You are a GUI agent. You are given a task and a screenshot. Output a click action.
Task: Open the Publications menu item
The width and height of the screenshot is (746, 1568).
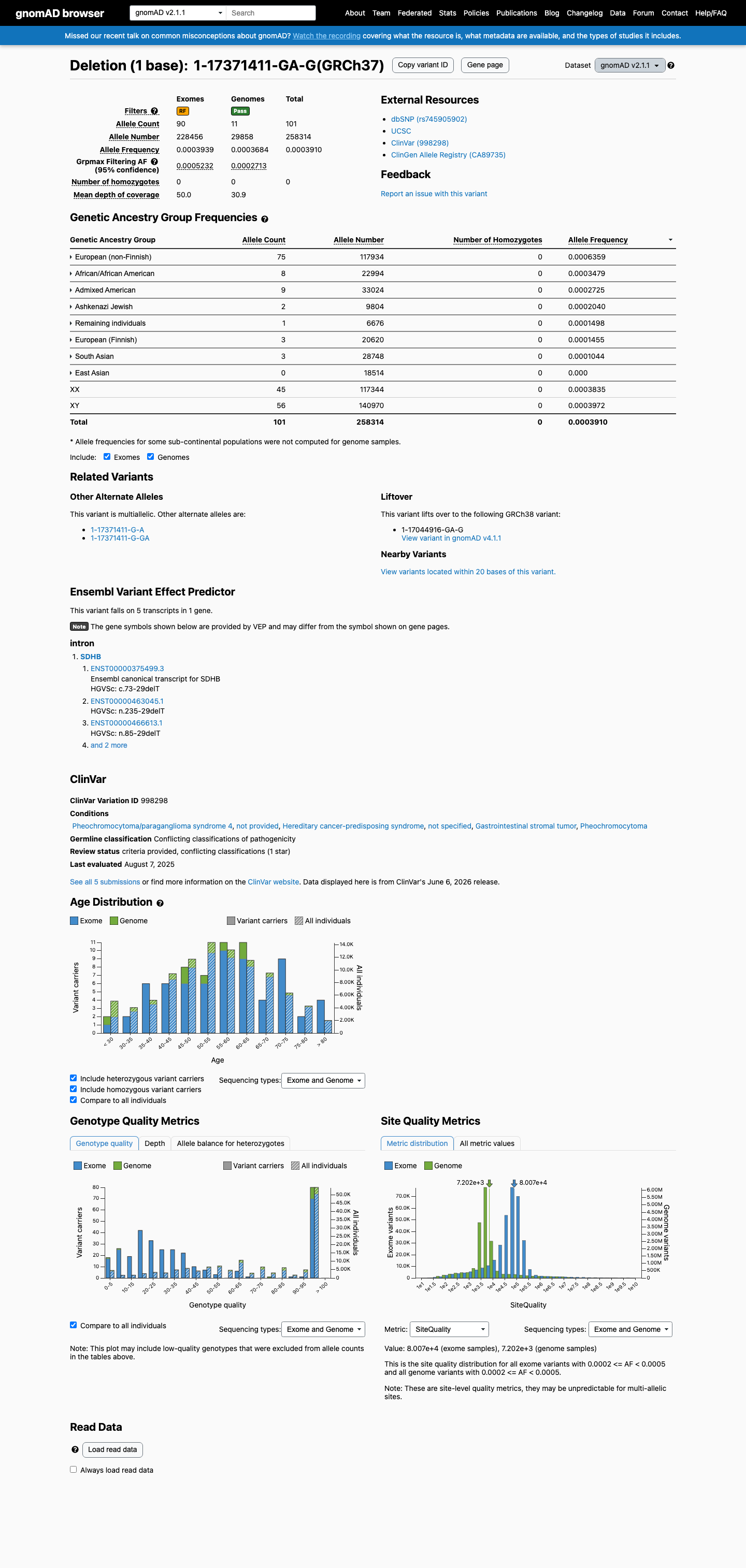pos(517,13)
